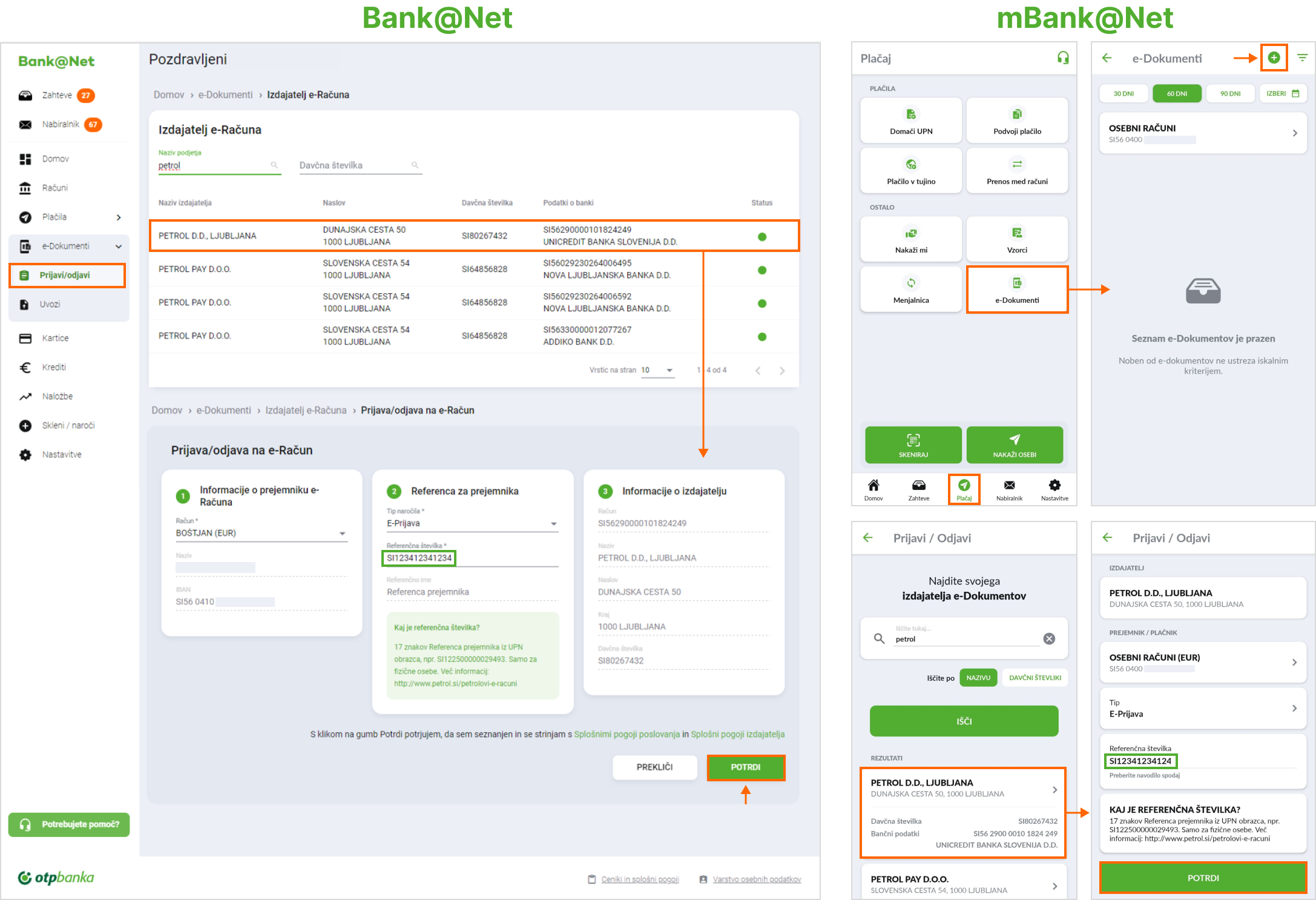Click the Računi bank icon

(25, 188)
